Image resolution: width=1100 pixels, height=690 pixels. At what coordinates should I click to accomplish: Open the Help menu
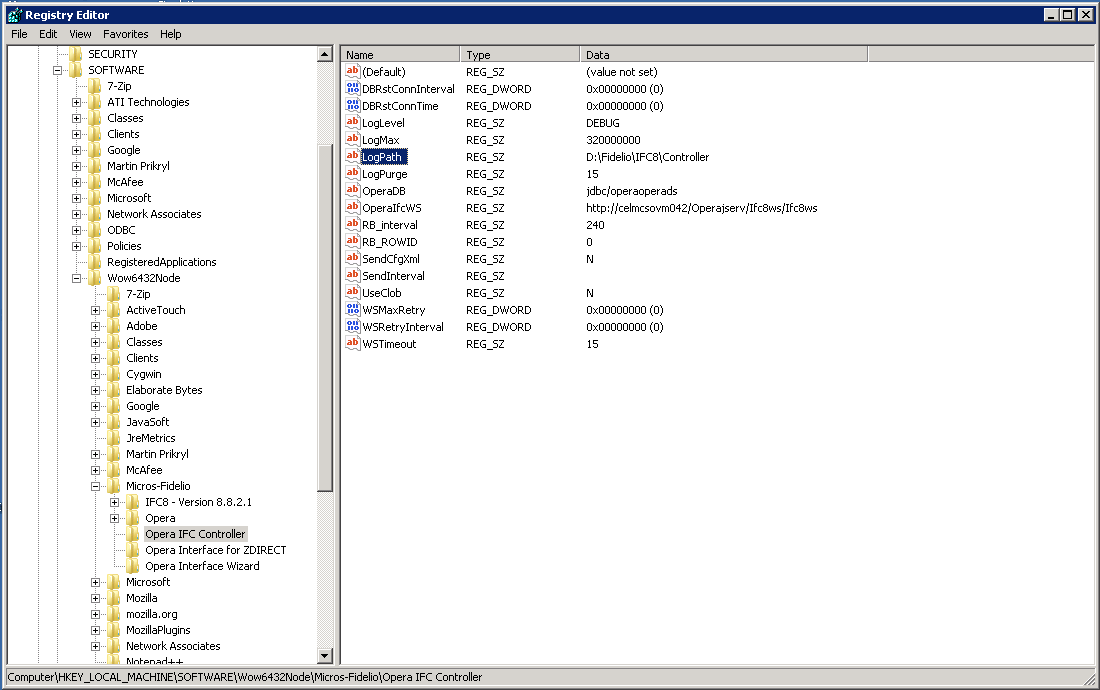pyautogui.click(x=170, y=34)
